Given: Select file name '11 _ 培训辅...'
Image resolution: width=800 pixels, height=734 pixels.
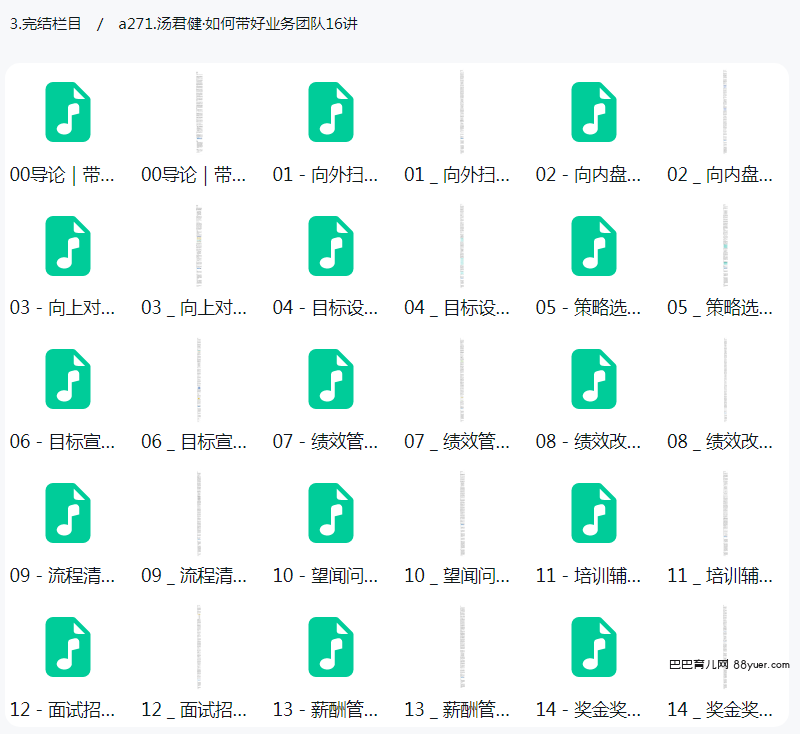Looking at the screenshot, I should [x=720, y=575].
